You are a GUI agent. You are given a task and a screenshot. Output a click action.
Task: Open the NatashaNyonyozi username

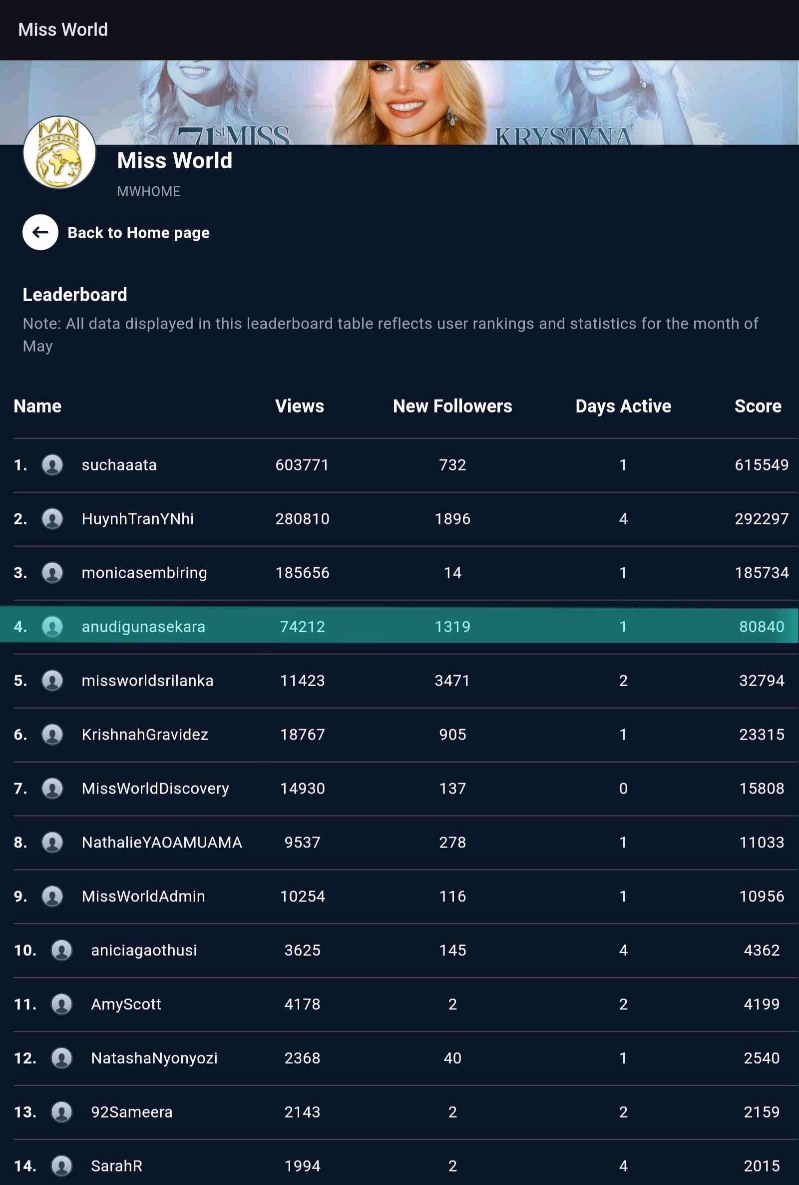tap(154, 1058)
